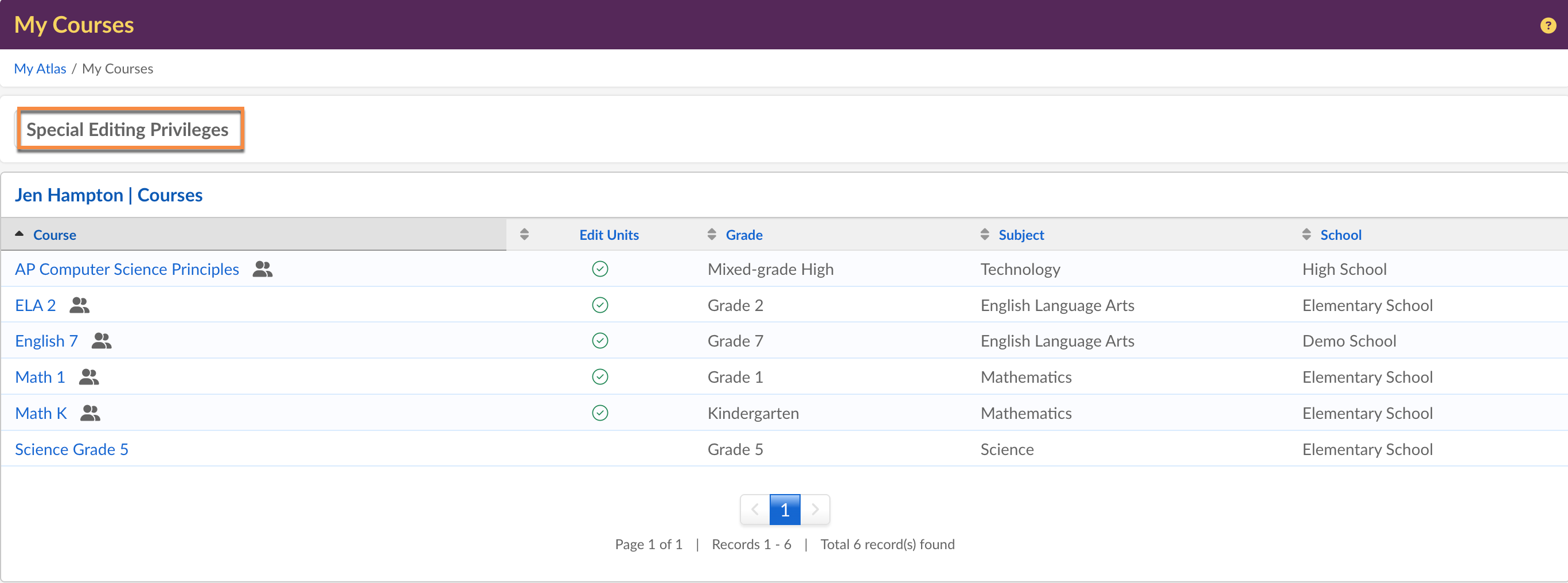Open Special Editing Privileges
1568x583 pixels.
(128, 130)
